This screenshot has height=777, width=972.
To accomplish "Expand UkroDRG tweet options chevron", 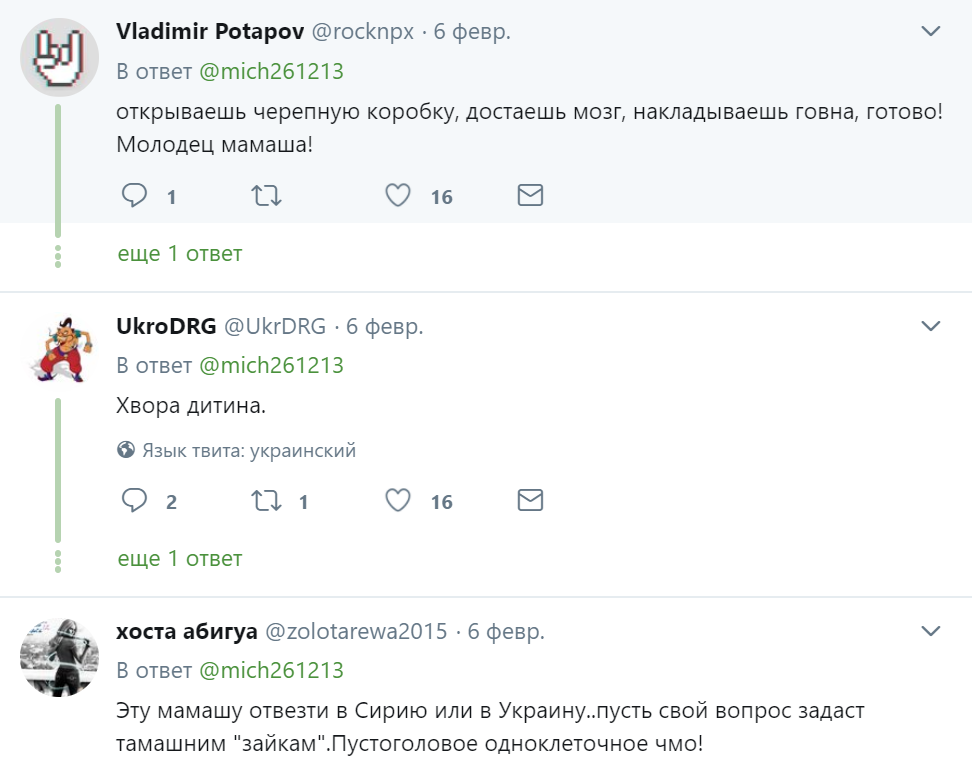I will (x=931, y=326).
